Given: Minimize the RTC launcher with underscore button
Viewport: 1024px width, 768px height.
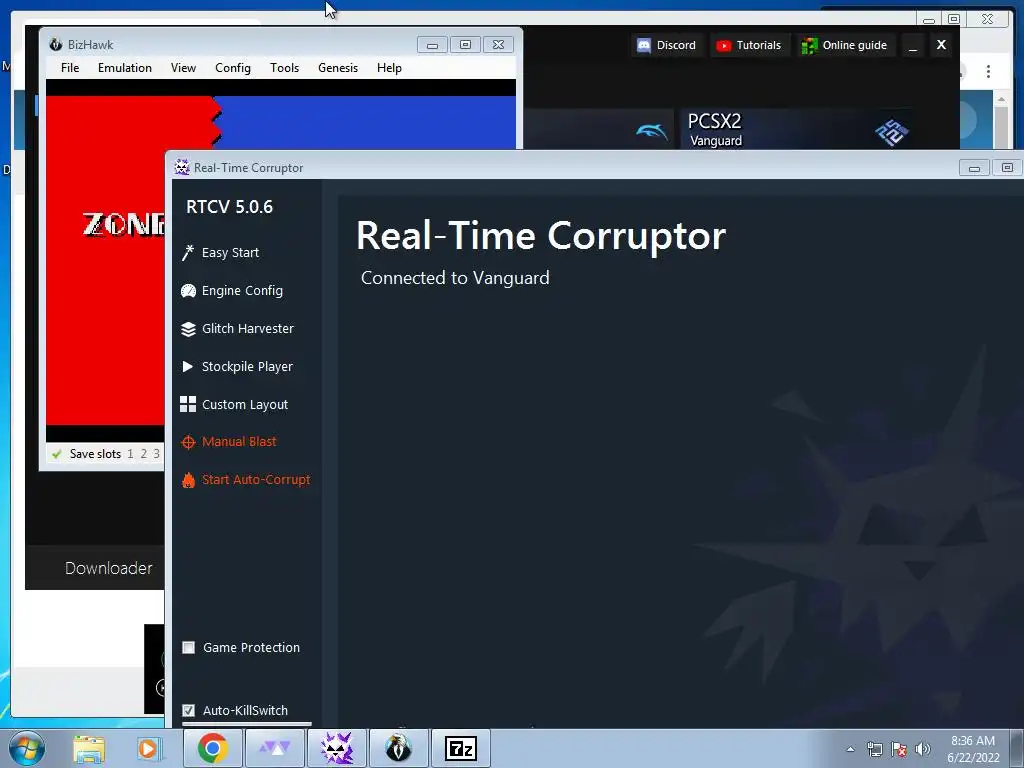Looking at the screenshot, I should pyautogui.click(x=913, y=45).
